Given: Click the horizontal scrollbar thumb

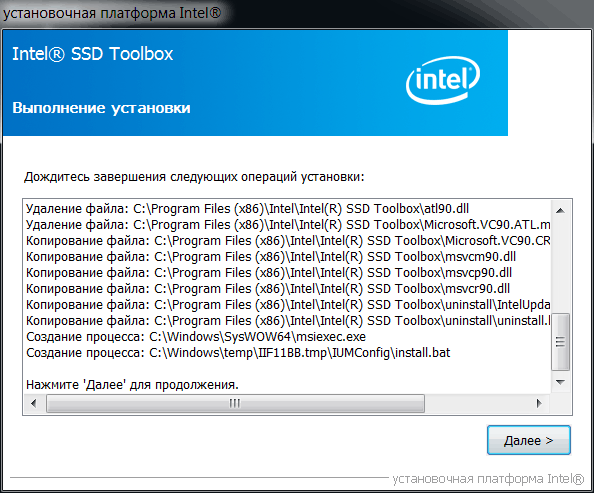Looking at the screenshot, I should pyautogui.click(x=235, y=404).
